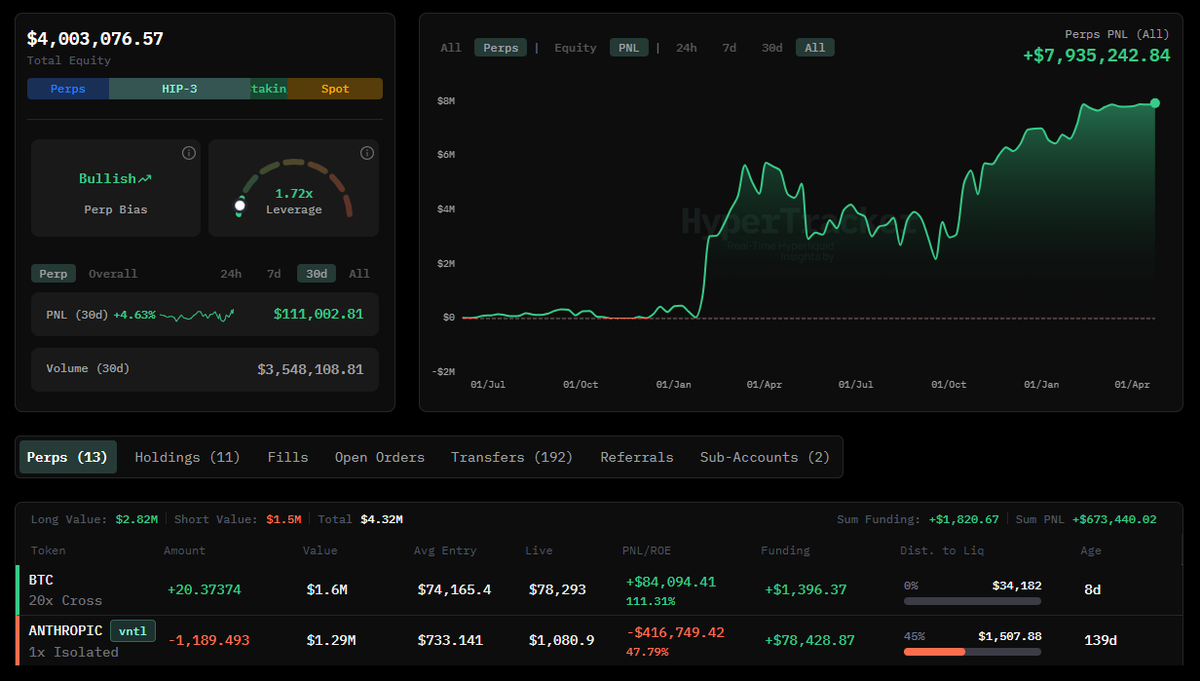Screen dimensions: 1200x681
Task: Switch chart to Equity mode
Action: 576,47
